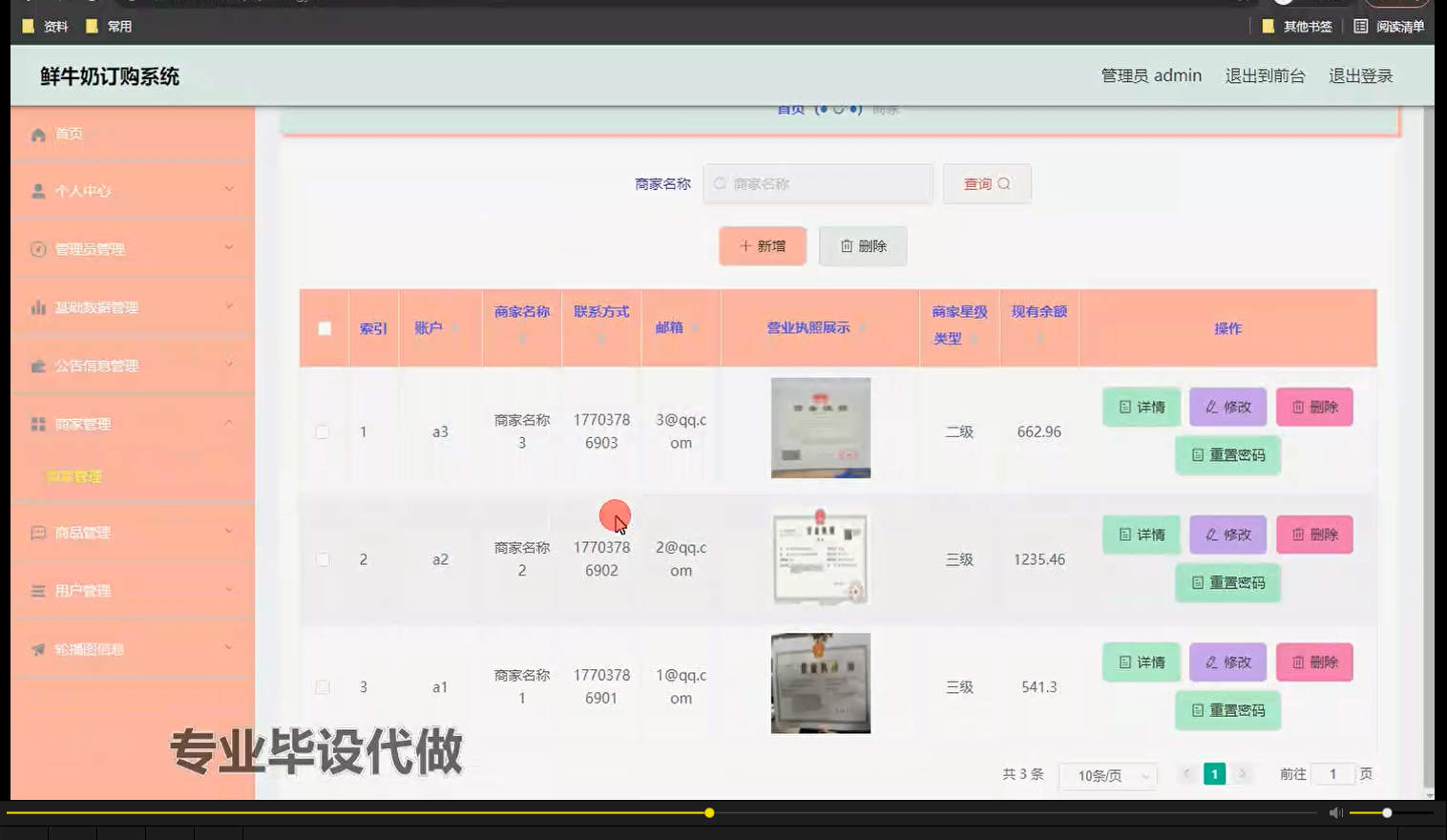The image size is (1447, 840).
Task: Select the 商家管理 grid icon
Action: (37, 424)
